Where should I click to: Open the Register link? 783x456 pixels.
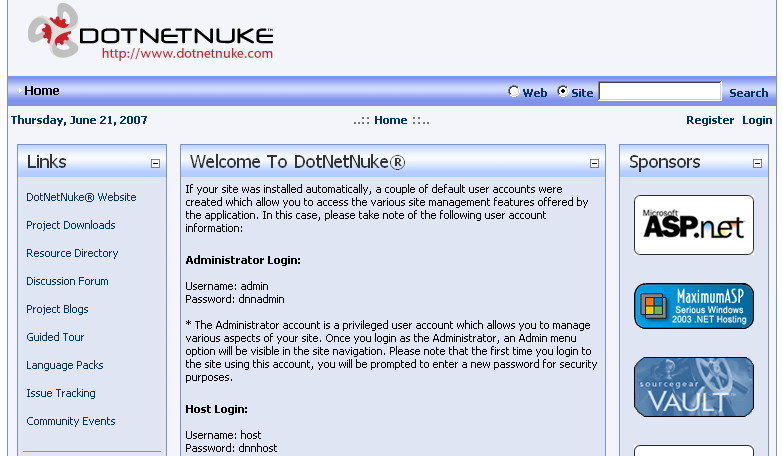click(710, 120)
